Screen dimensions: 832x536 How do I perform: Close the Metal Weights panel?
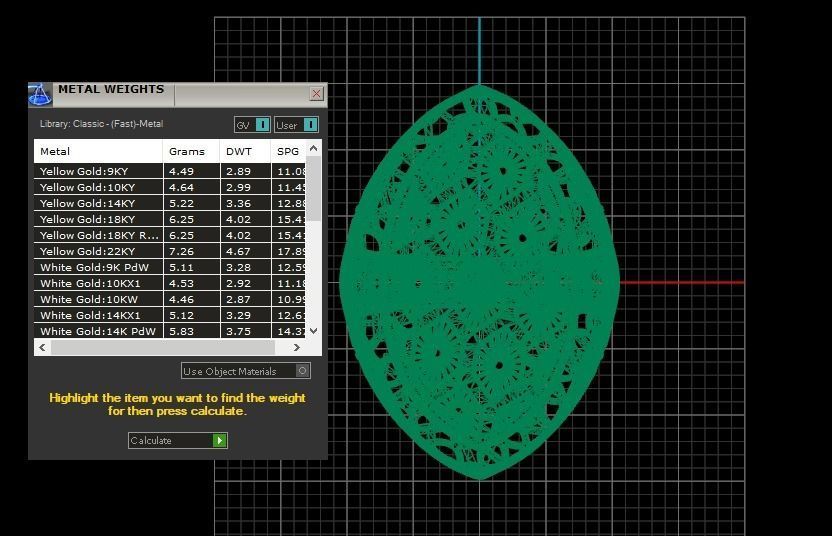316,94
